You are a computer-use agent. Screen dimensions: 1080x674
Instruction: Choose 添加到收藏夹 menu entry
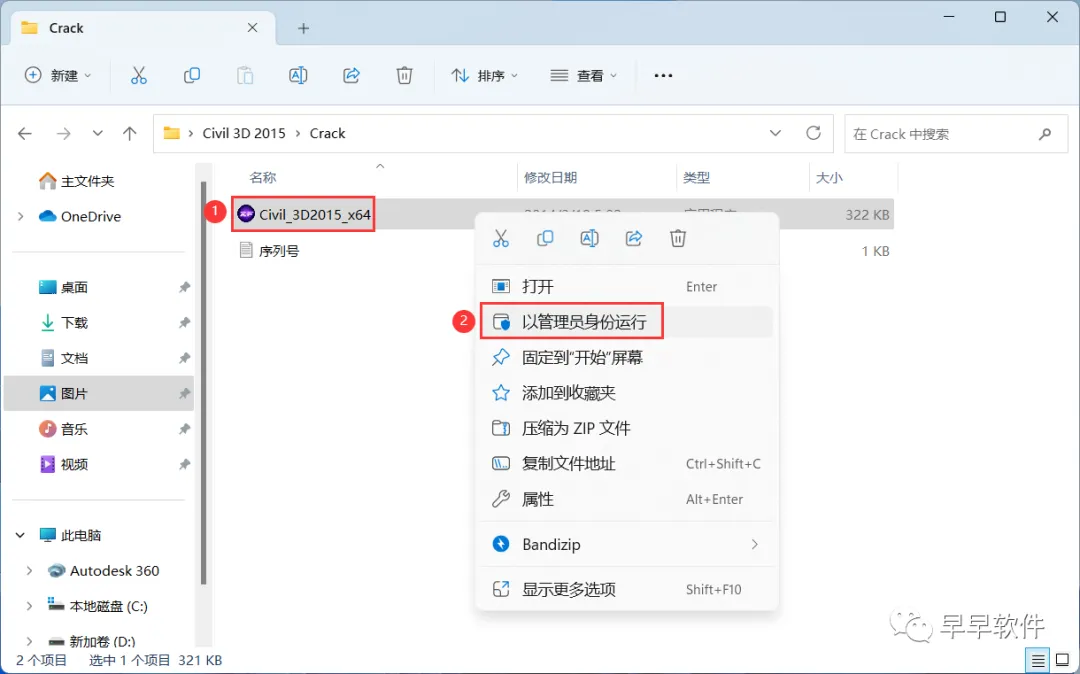click(x=626, y=392)
